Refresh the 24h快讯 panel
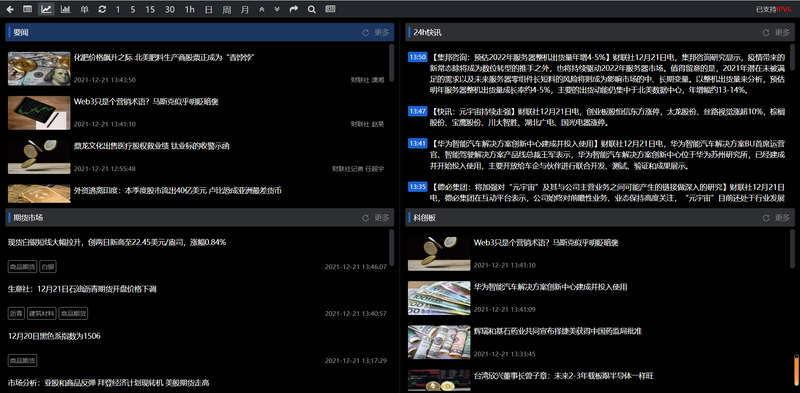The width and height of the screenshot is (800, 393). tap(766, 32)
